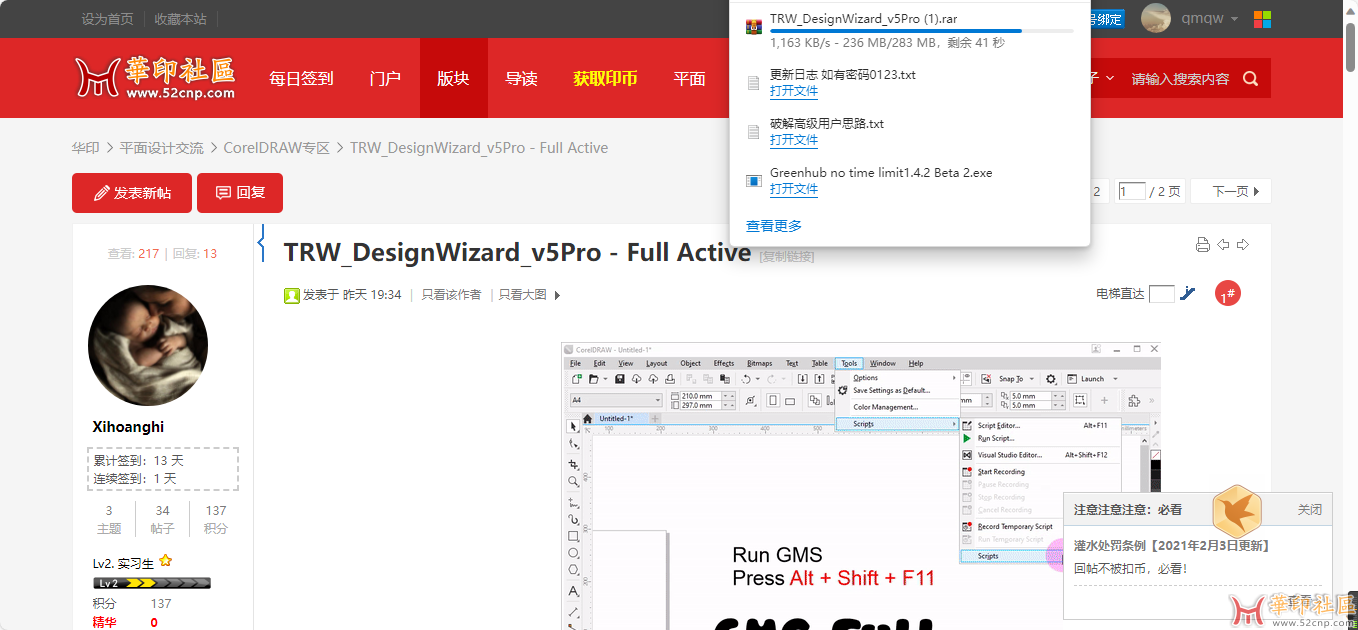Viewport: 1358px width, 630px height.
Task: Click the downloading TRW_DesignWizard_v5Pro (1).rar entry
Action: pos(910,32)
